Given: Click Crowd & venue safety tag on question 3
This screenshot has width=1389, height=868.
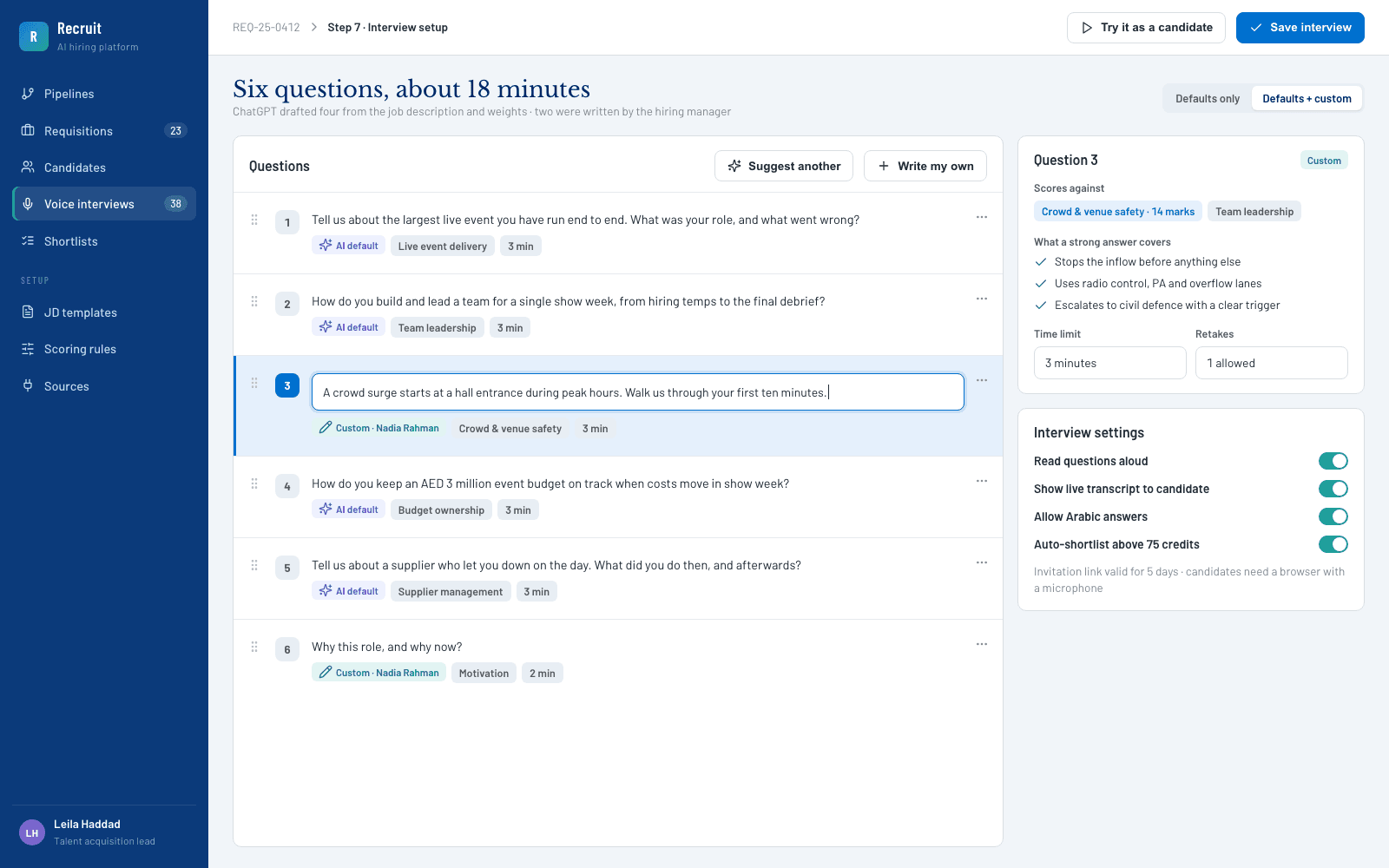Looking at the screenshot, I should (x=510, y=429).
